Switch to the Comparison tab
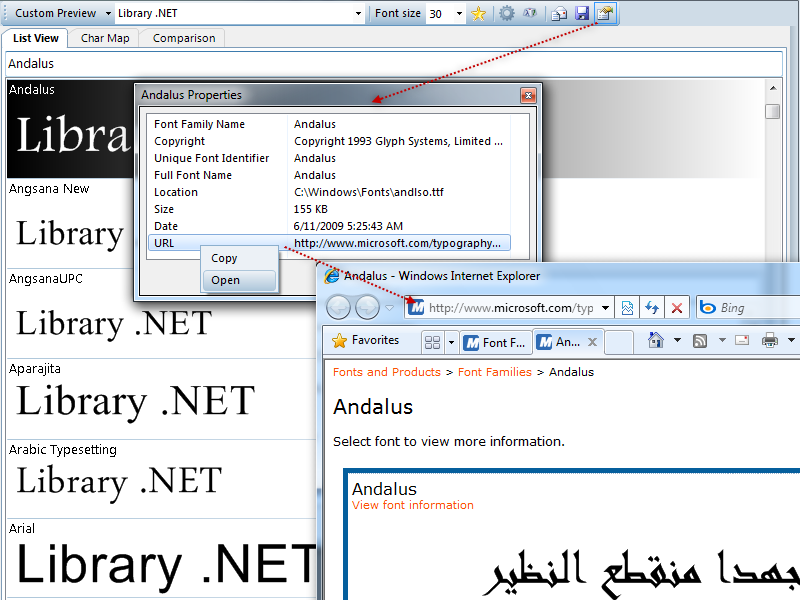 [x=184, y=38]
